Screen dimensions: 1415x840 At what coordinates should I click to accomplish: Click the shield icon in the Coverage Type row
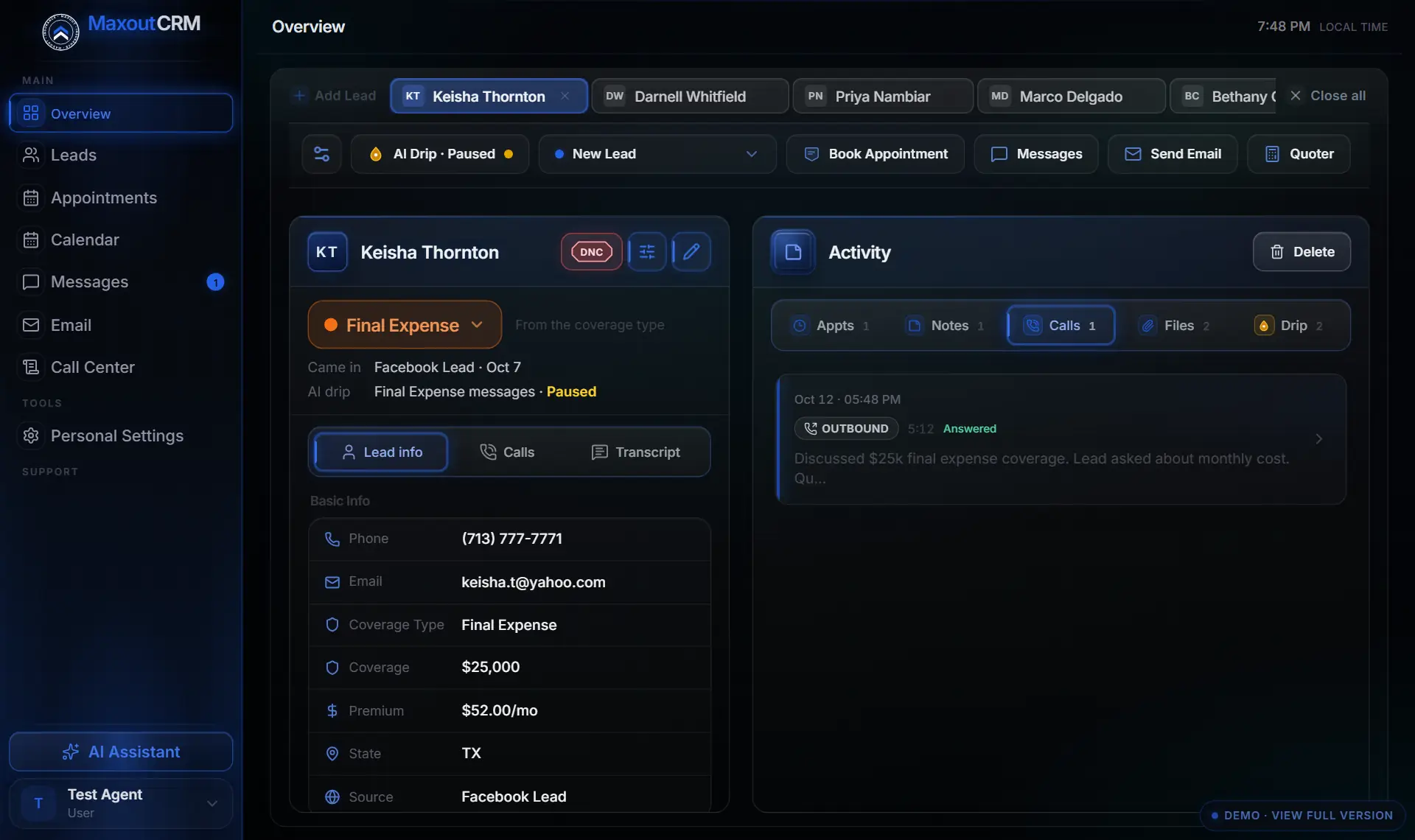tap(332, 625)
